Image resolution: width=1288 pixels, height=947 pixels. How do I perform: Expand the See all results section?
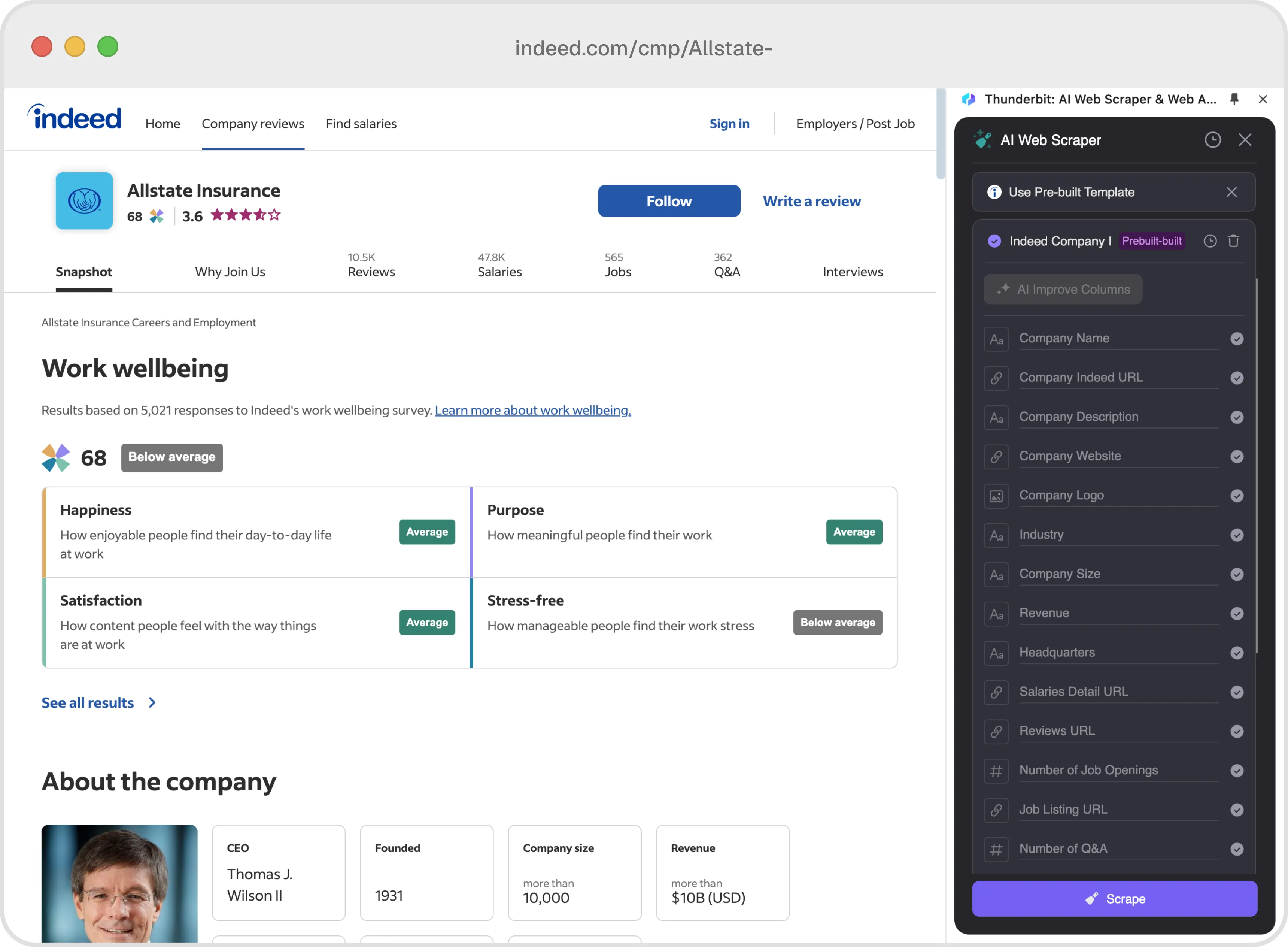tap(97, 701)
